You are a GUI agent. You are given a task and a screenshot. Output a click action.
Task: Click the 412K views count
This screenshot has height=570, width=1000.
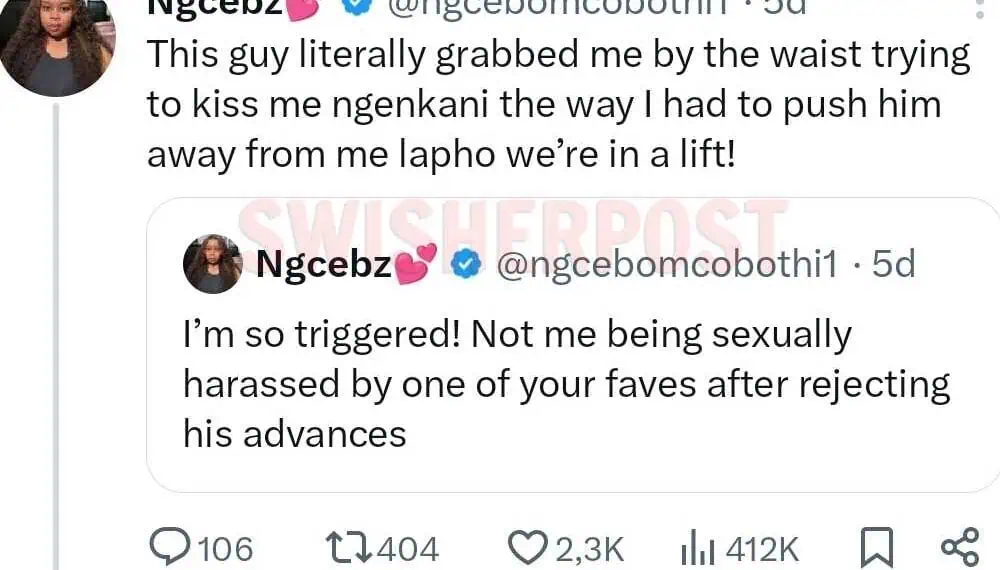[x=762, y=548]
